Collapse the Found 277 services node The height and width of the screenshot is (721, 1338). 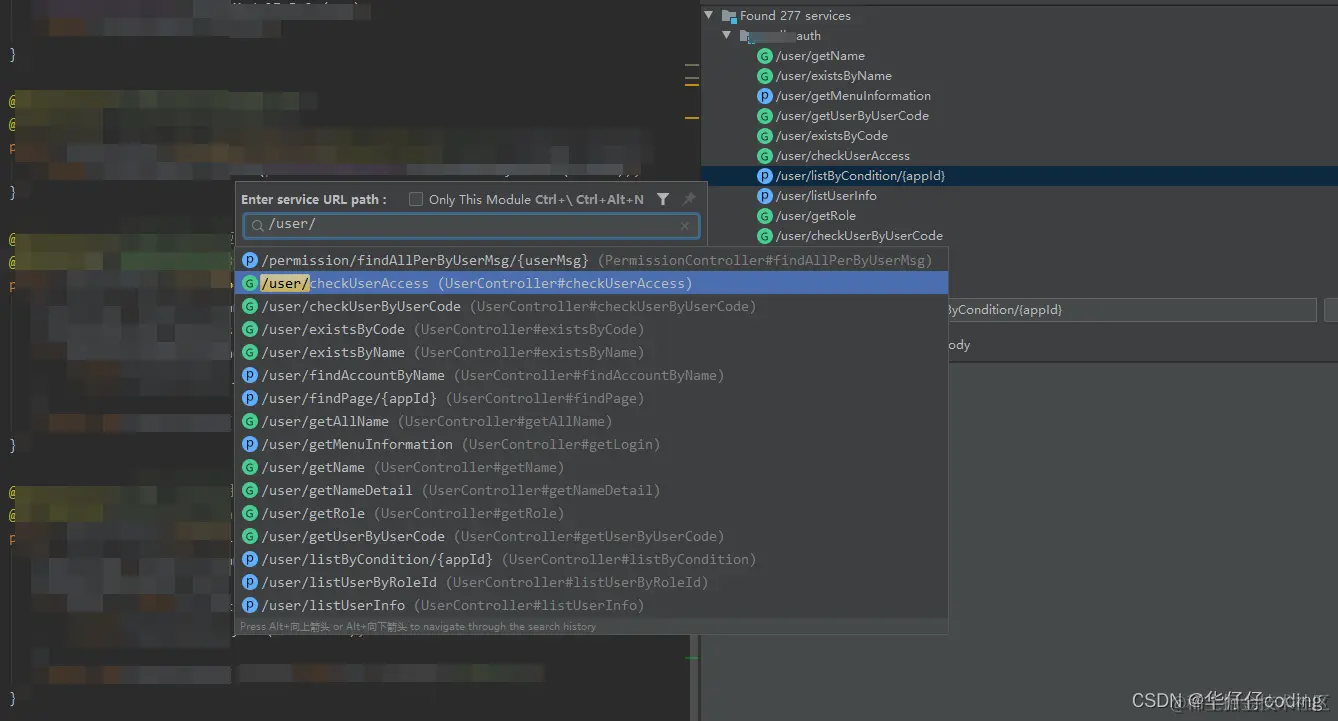[708, 15]
